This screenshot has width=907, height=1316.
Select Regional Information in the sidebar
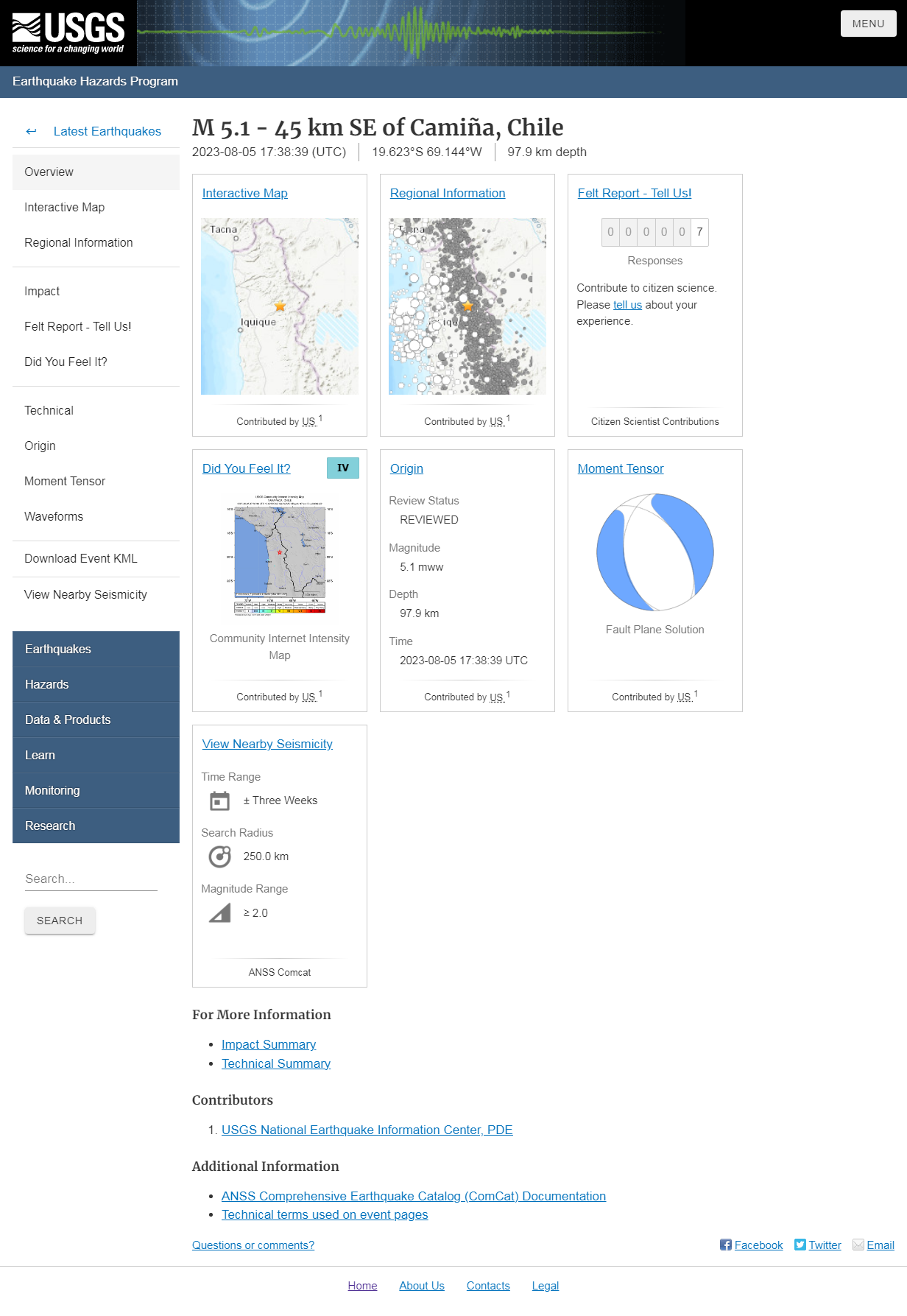tap(96, 242)
